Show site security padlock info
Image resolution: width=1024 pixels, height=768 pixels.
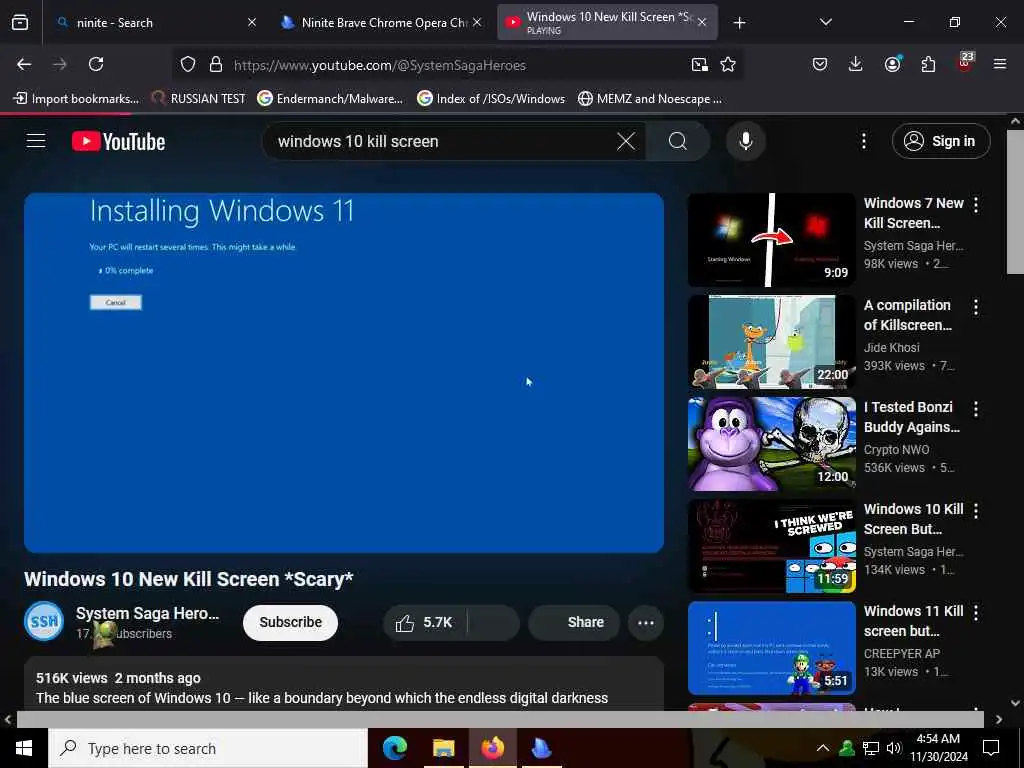(x=216, y=64)
